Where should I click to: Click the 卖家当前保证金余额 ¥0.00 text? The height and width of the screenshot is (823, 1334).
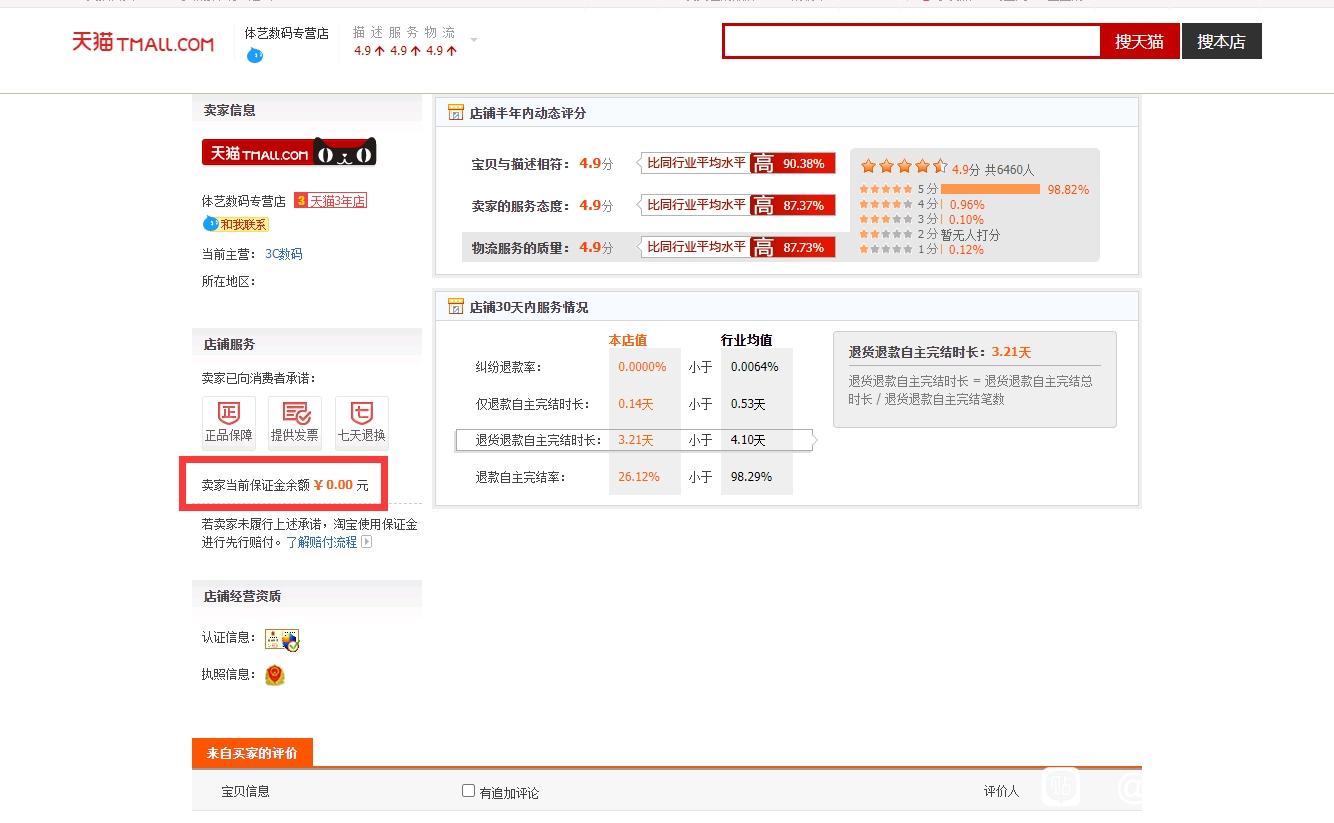point(285,485)
